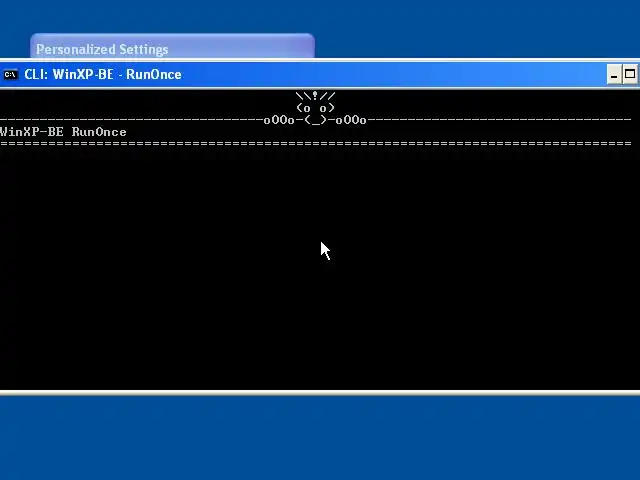Click the 'WinXP-BE RunOnce' console text

point(63,132)
